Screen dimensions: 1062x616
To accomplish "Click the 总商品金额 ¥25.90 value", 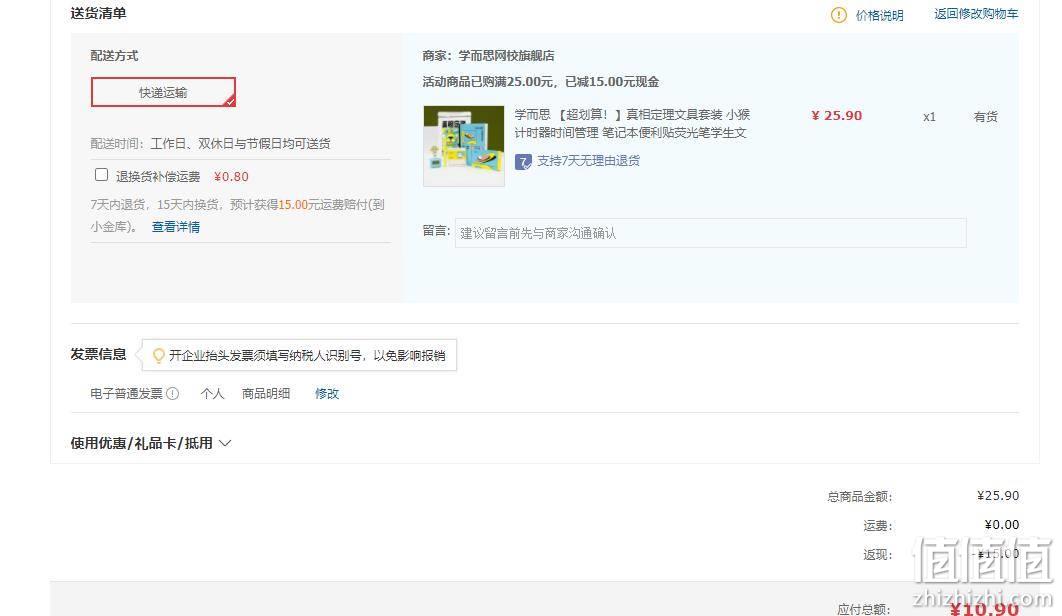I will 998,496.
